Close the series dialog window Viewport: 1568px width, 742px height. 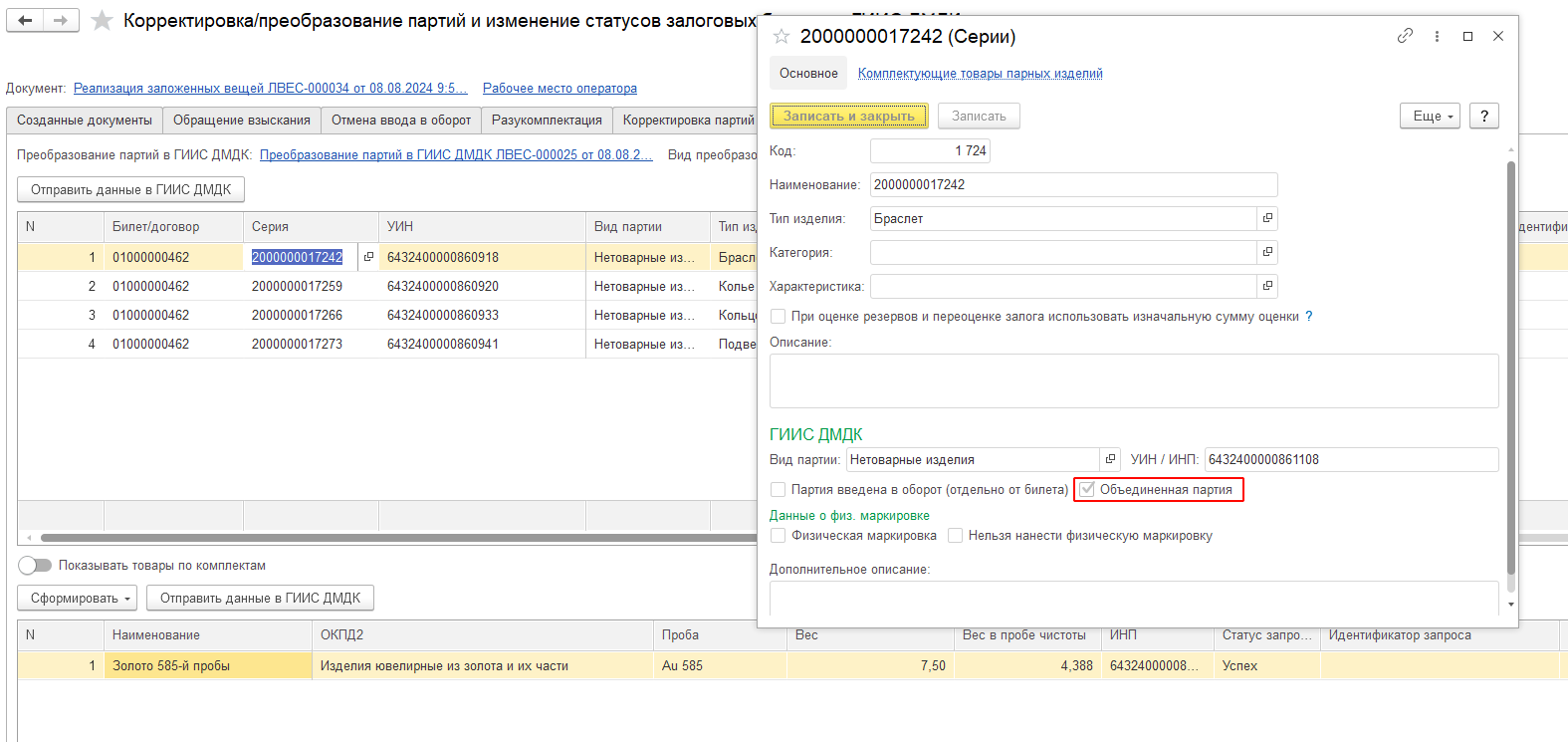pos(1498,36)
